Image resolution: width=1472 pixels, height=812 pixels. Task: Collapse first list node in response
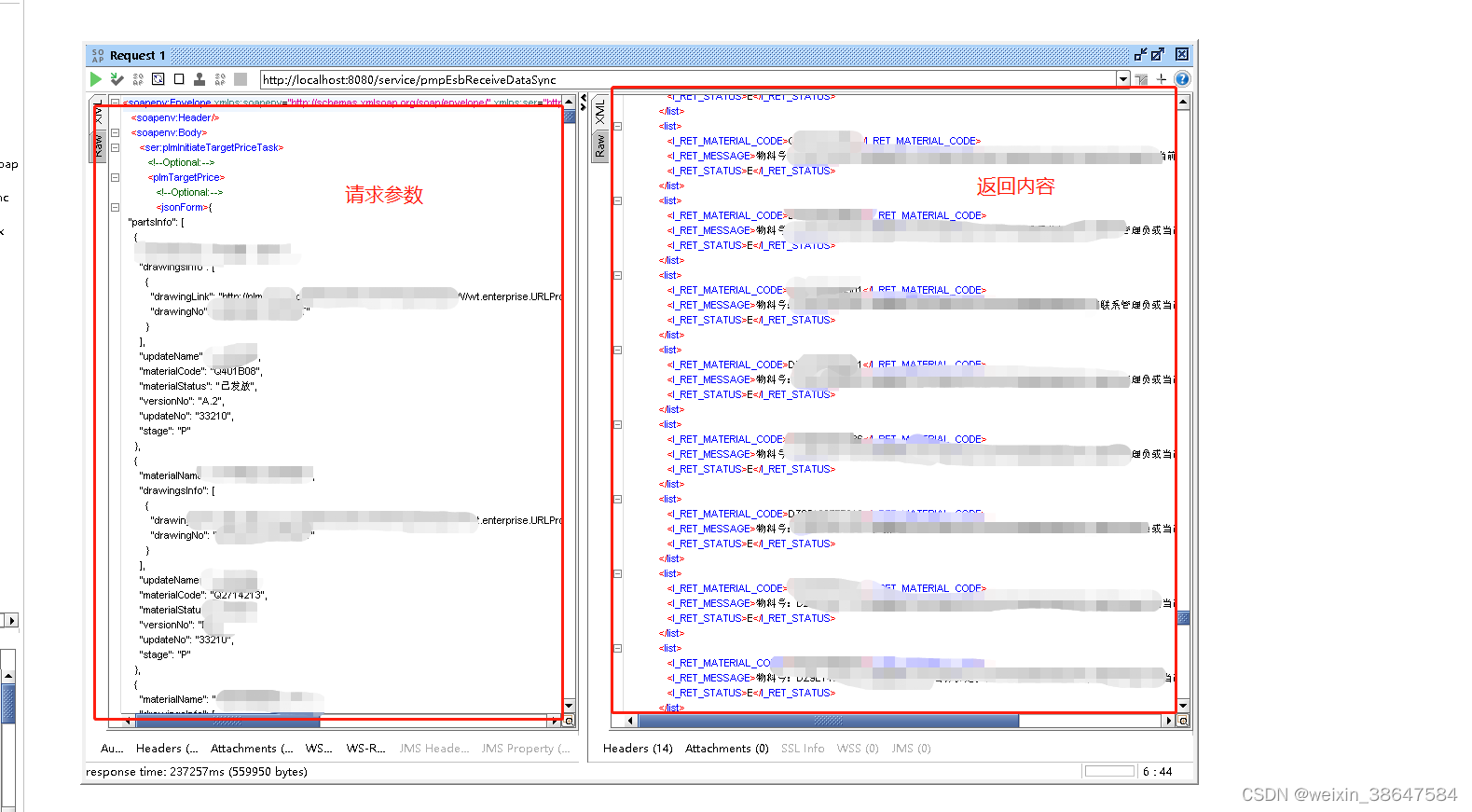coord(617,126)
